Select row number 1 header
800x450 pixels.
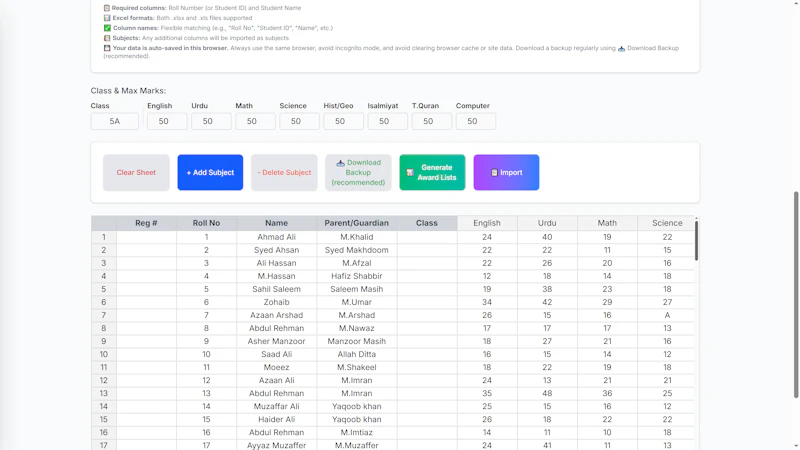coord(104,237)
